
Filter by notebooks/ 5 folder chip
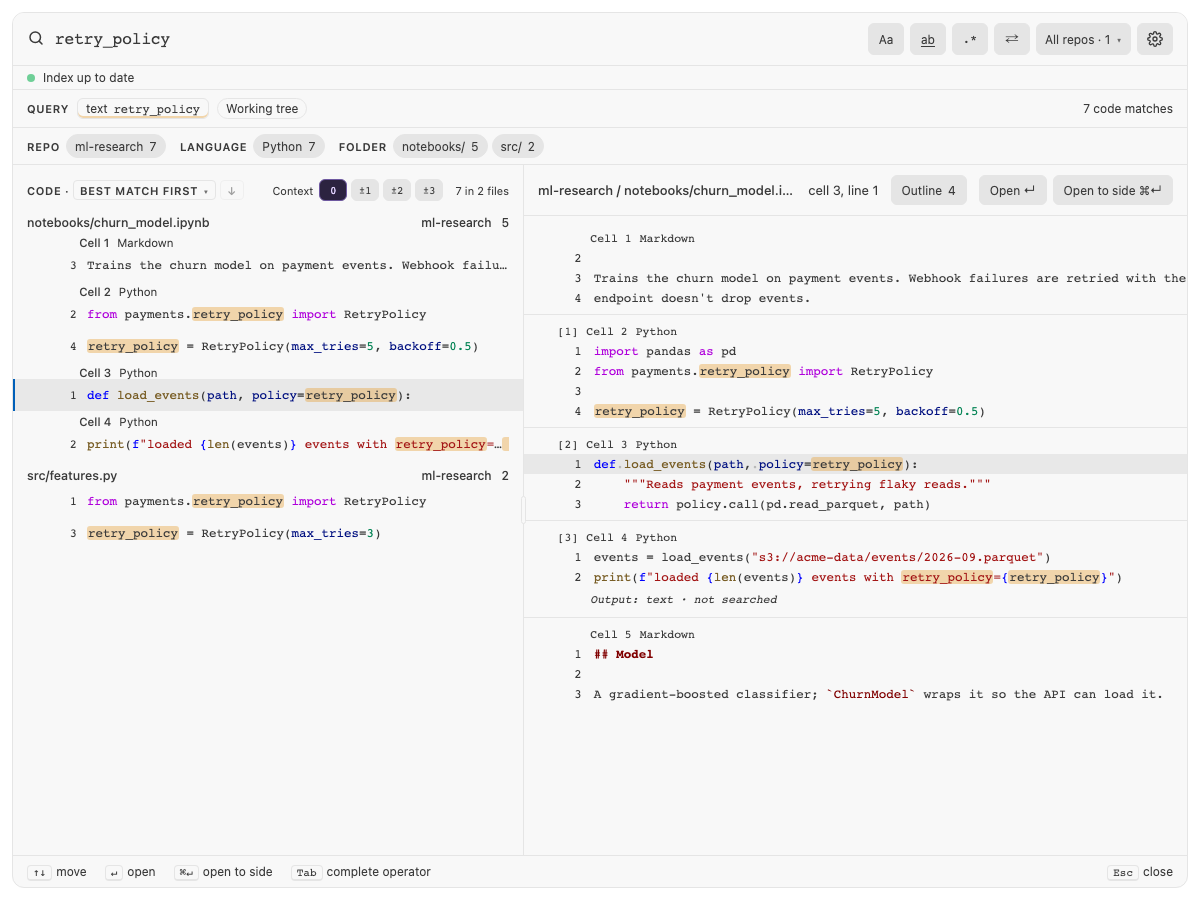(x=440, y=147)
